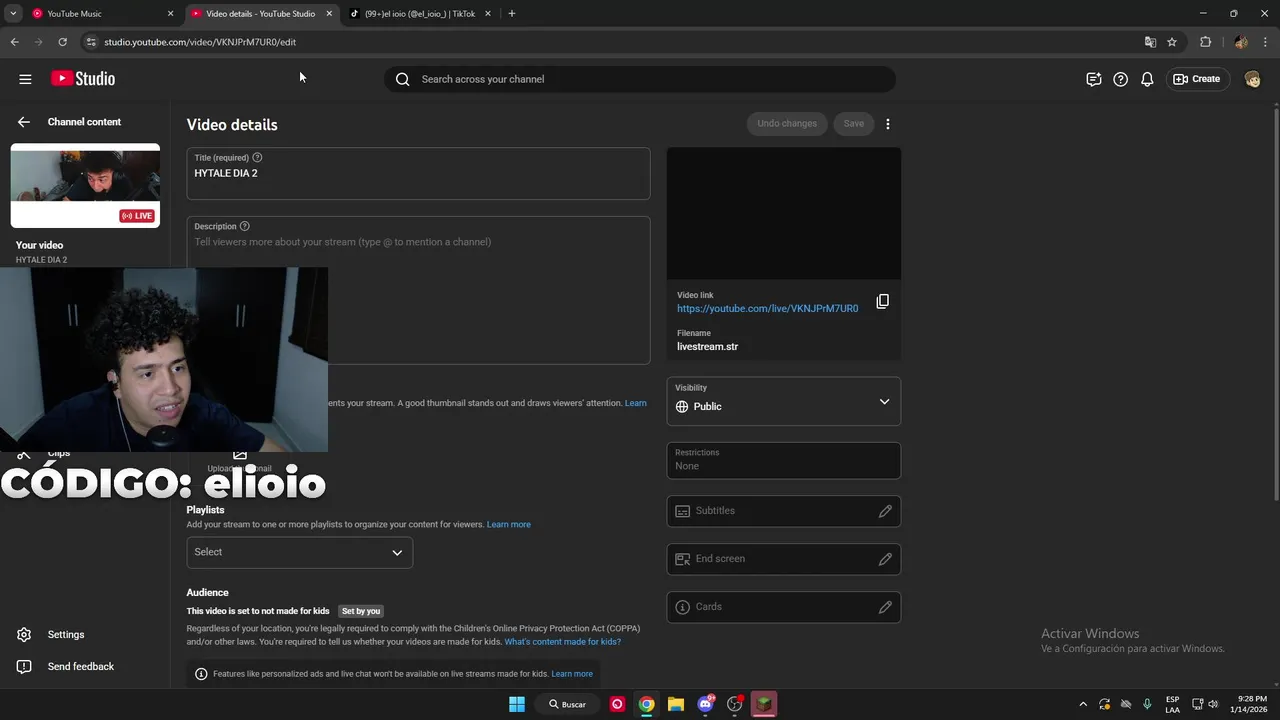Click the Undo changes button

pos(787,124)
